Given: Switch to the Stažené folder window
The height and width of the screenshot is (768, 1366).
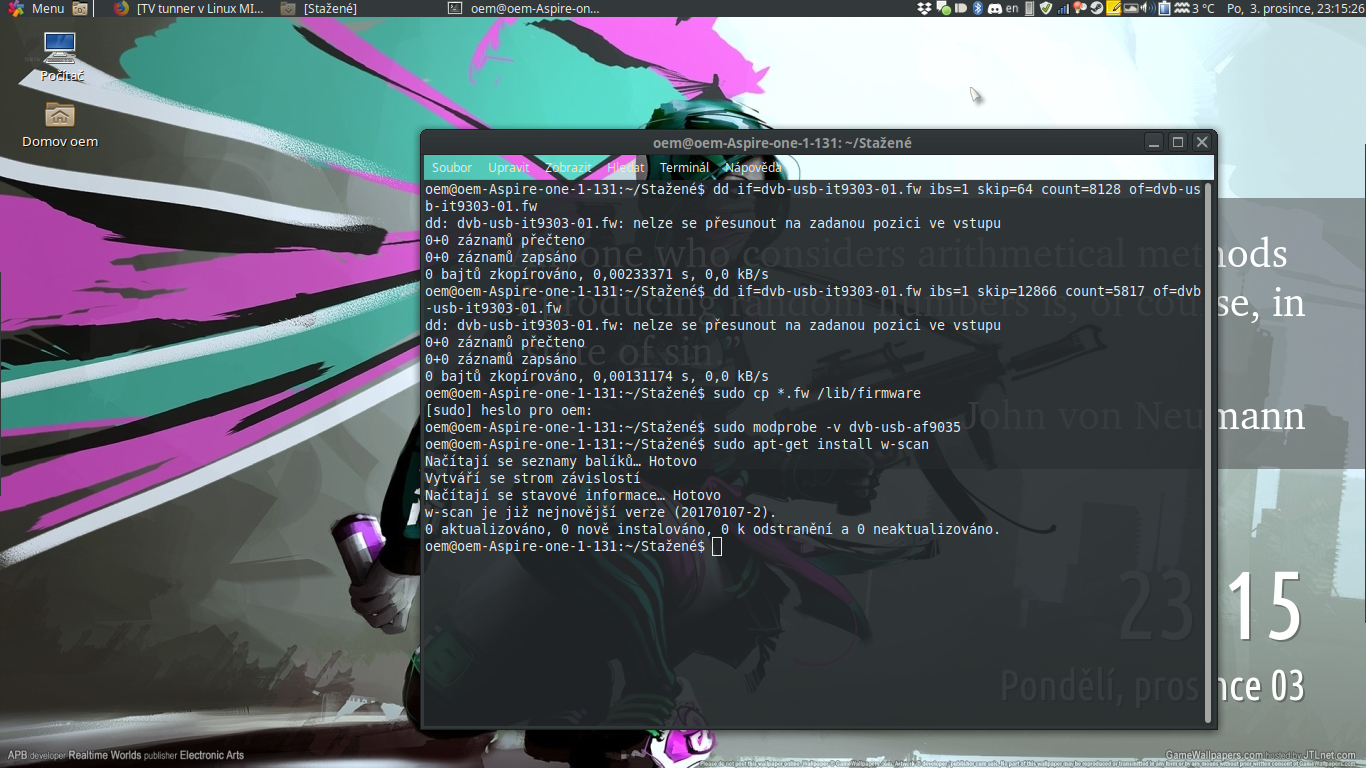Looking at the screenshot, I should (330, 8).
